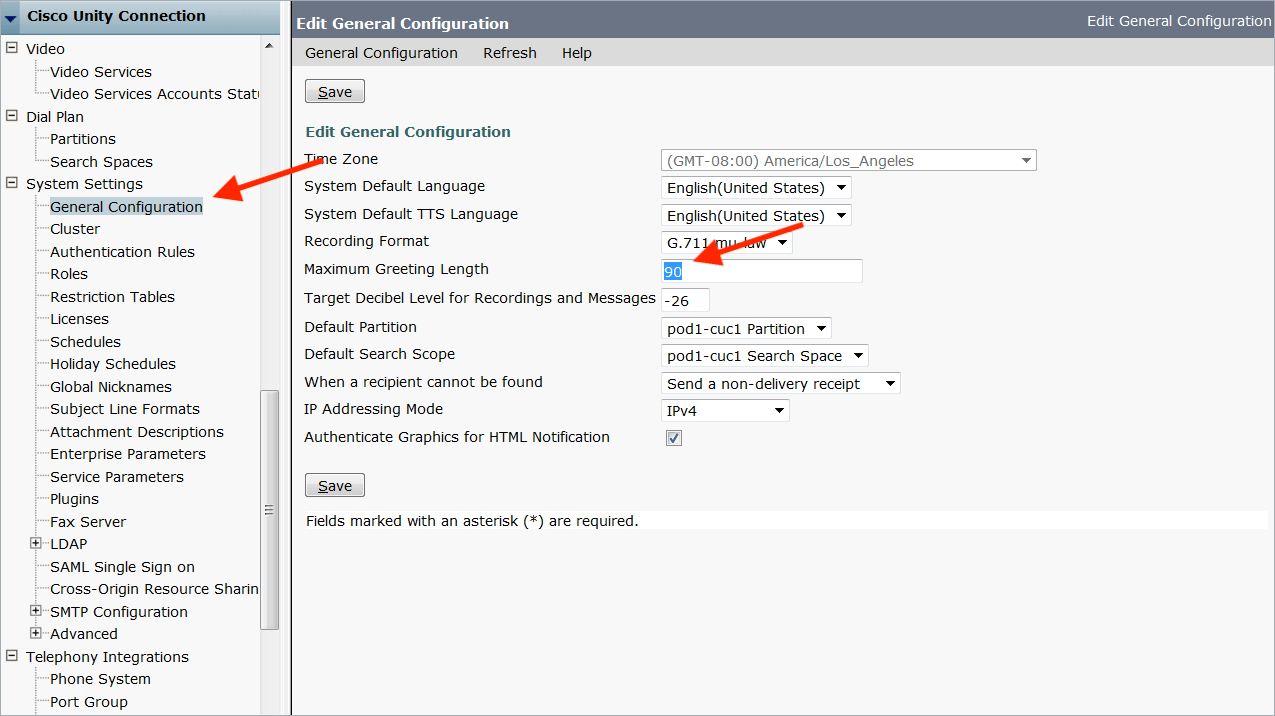Open the Partitions page
1275x716 pixels.
[83, 139]
